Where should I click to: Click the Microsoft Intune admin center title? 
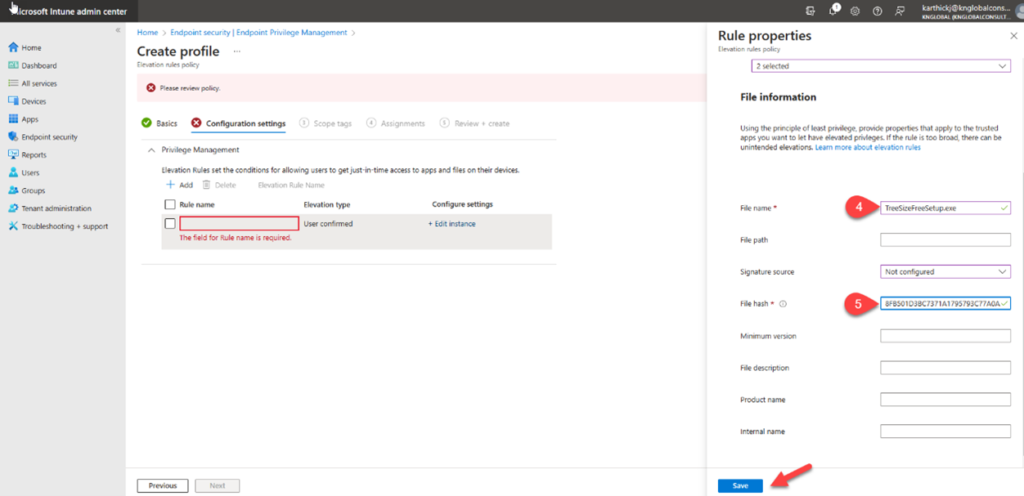coord(69,11)
